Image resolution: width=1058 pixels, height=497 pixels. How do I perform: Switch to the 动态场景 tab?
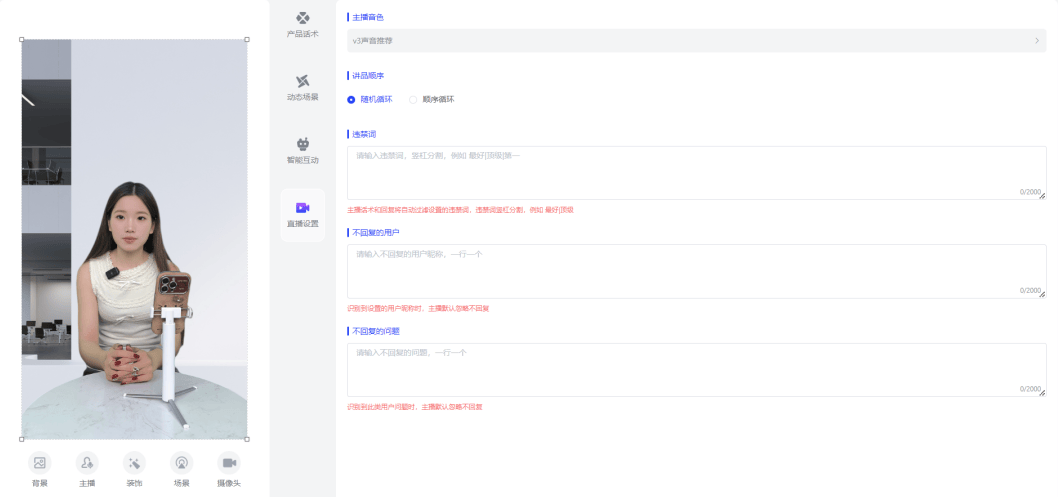(303, 88)
